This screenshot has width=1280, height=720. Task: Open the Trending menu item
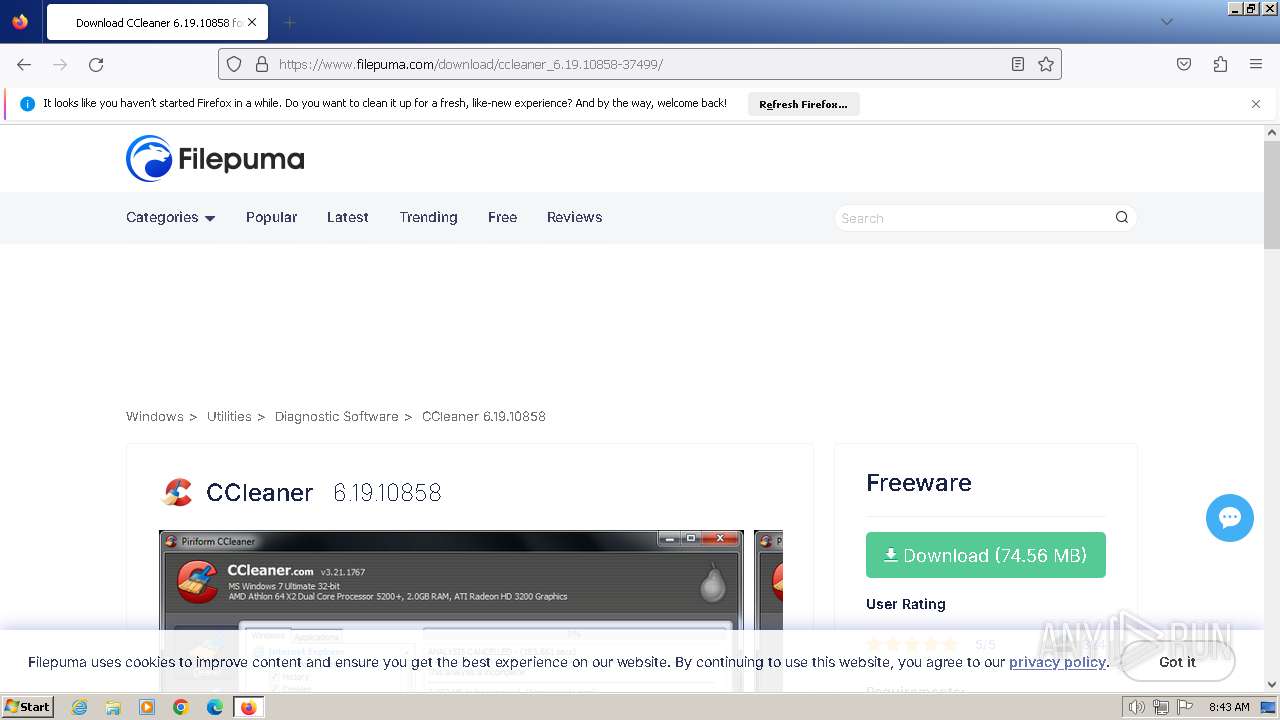(x=428, y=217)
